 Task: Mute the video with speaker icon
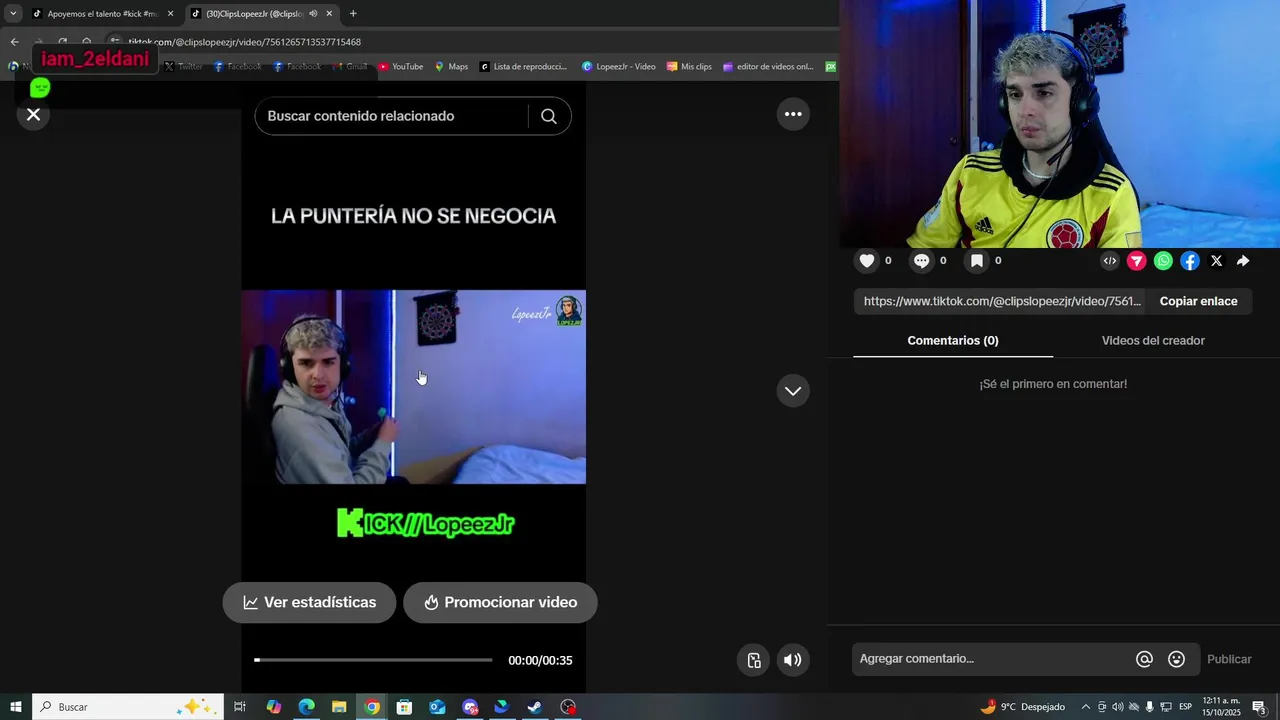click(792, 660)
